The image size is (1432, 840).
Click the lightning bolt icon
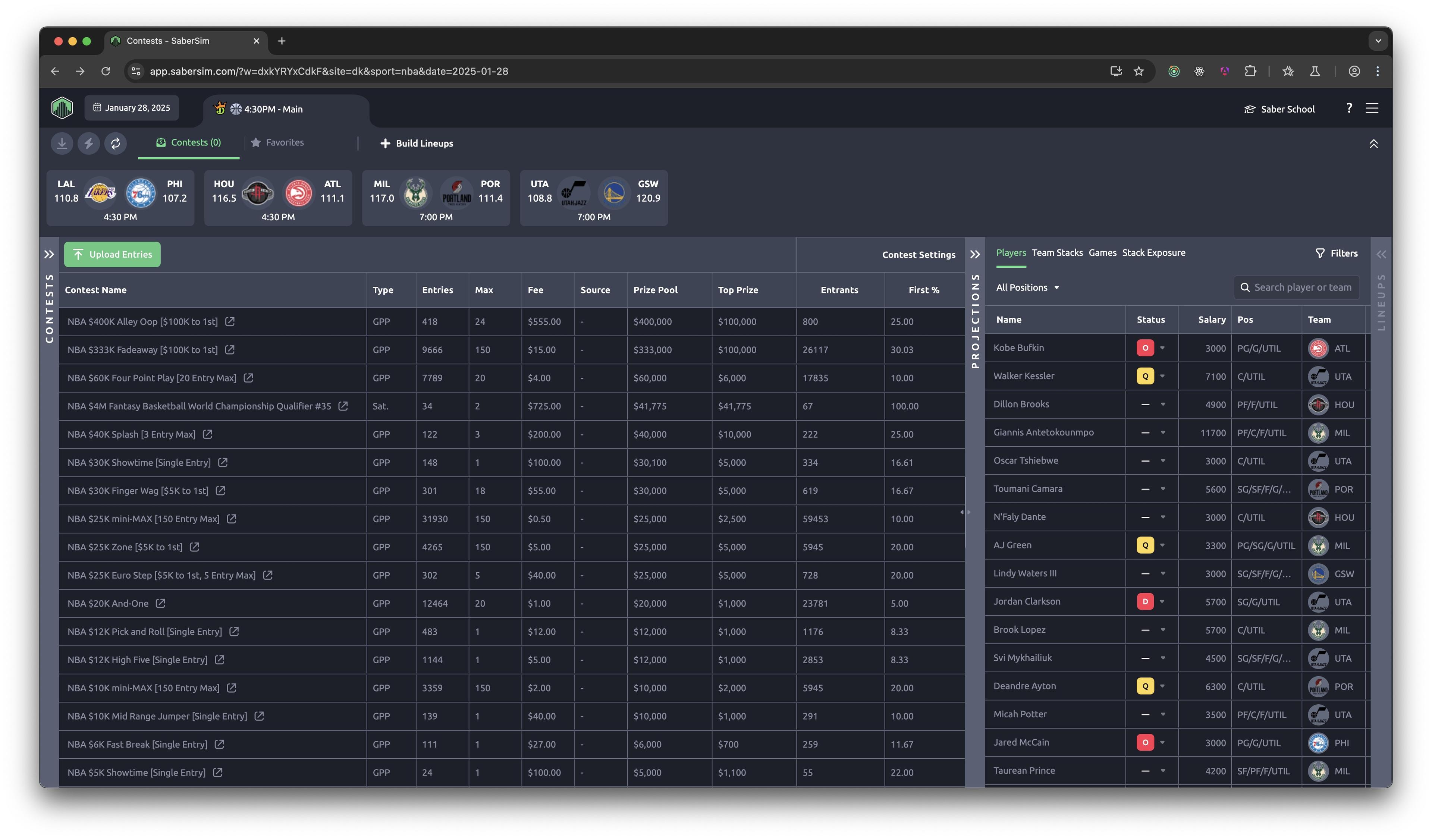coord(89,143)
